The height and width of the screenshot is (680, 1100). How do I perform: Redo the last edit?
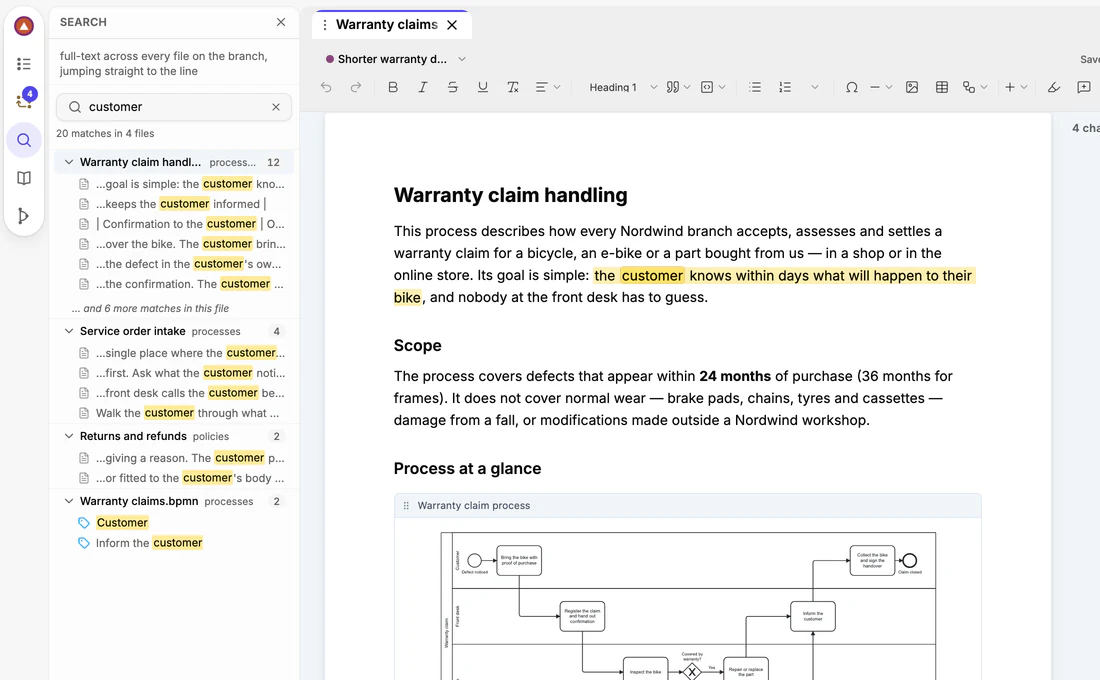356,87
